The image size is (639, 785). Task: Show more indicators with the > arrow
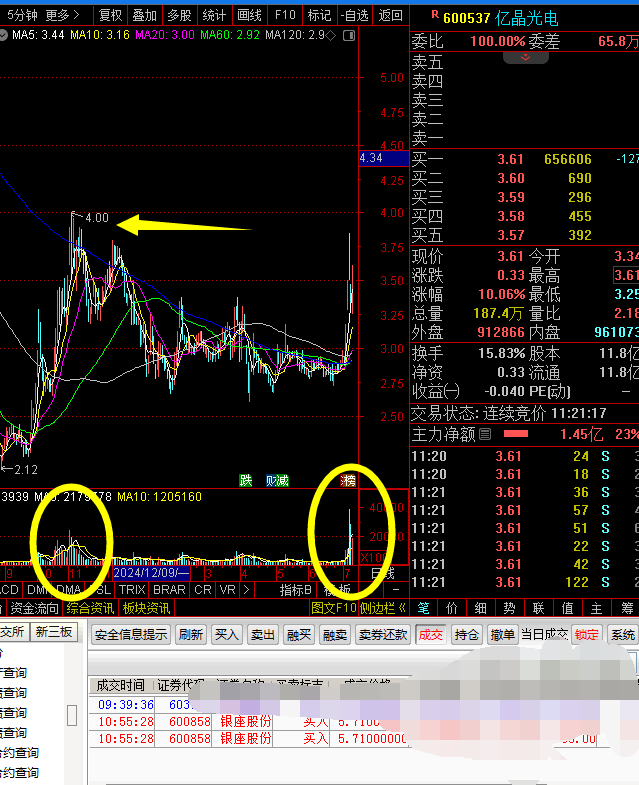point(246,590)
